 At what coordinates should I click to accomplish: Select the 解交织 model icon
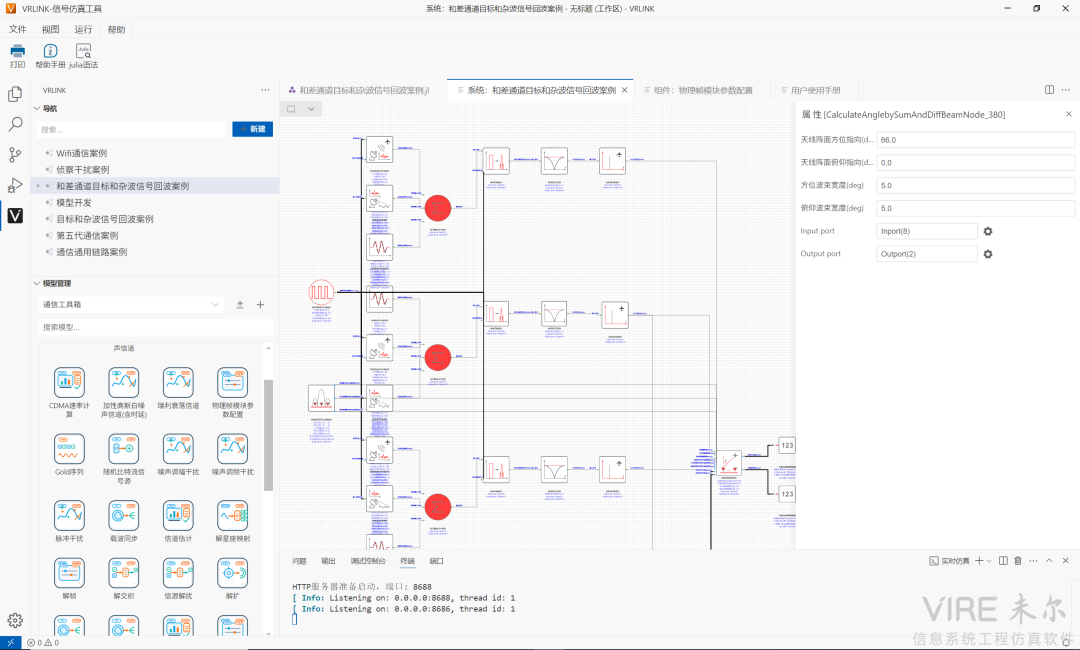click(x=123, y=573)
